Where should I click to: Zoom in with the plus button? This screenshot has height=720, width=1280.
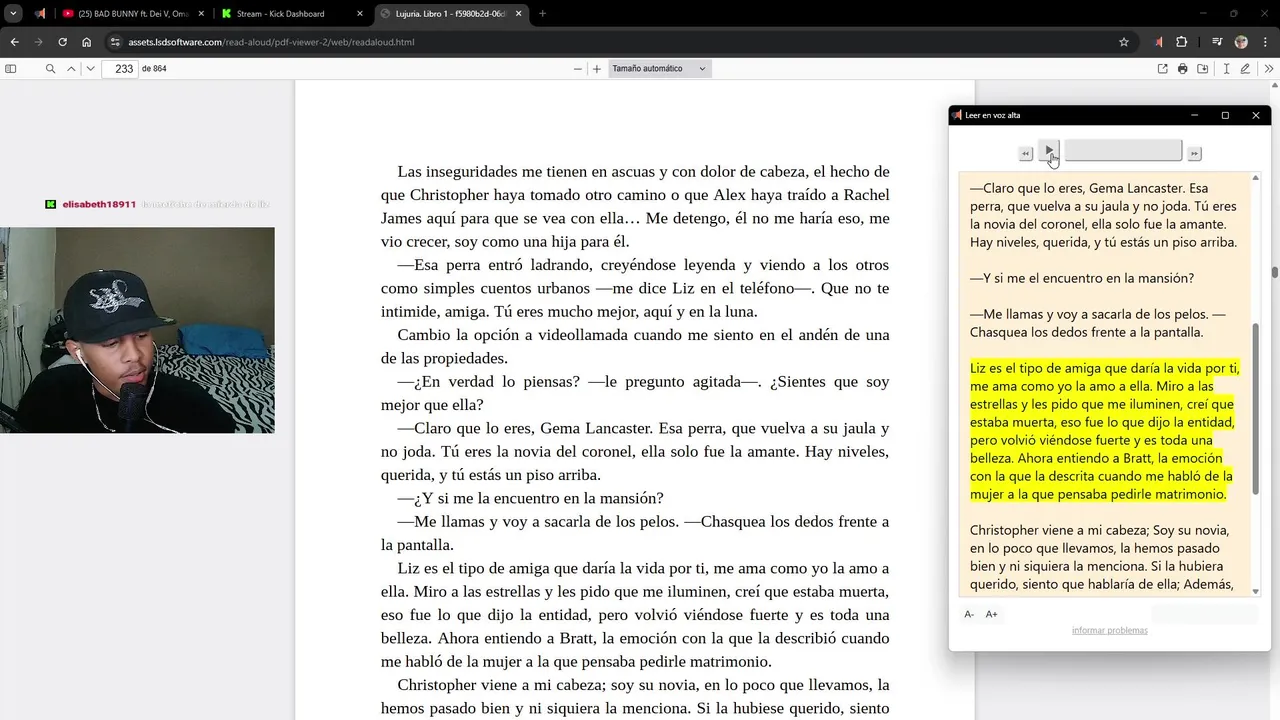[x=597, y=69]
